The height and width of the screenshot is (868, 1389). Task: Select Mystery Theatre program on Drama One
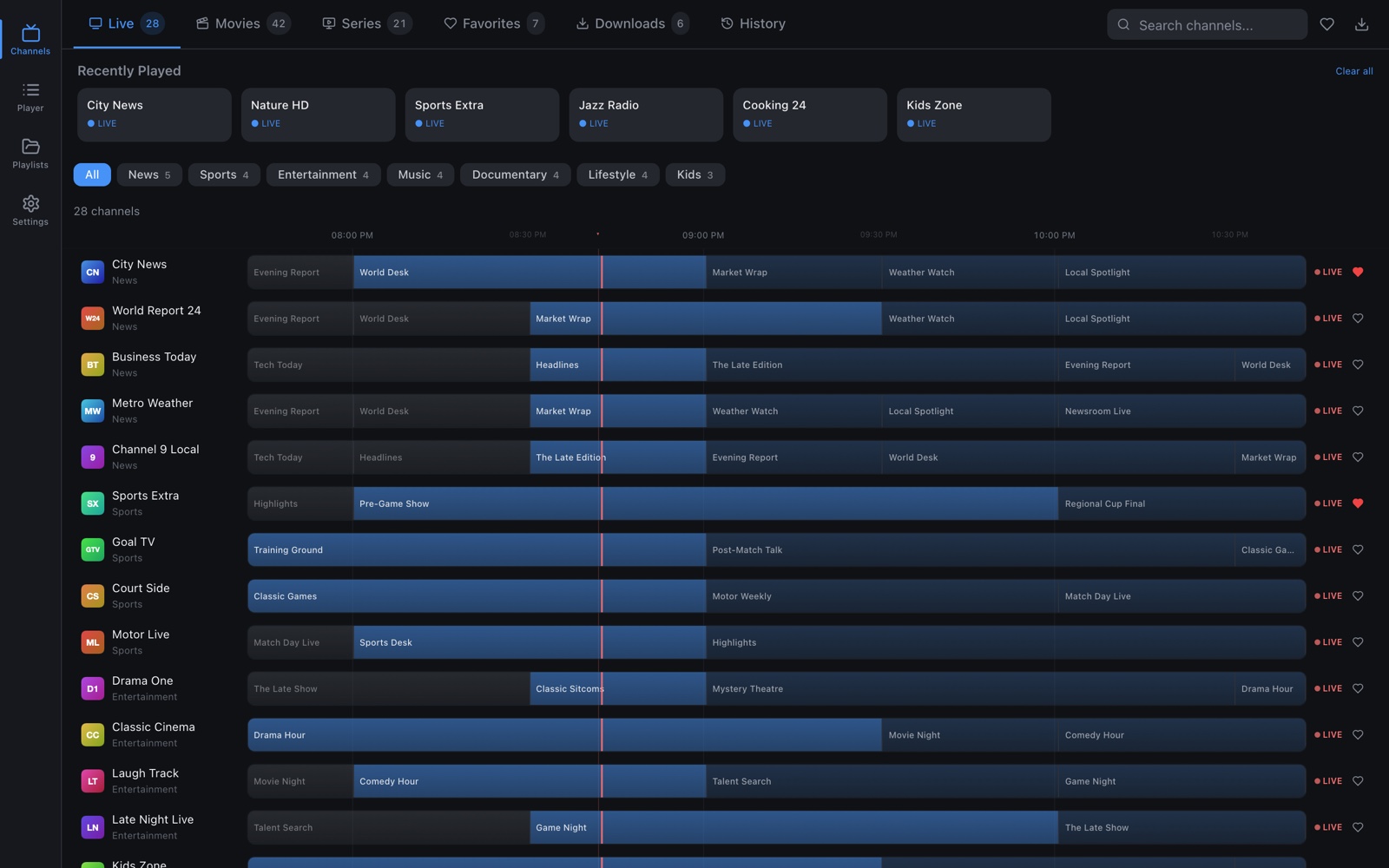click(971, 689)
